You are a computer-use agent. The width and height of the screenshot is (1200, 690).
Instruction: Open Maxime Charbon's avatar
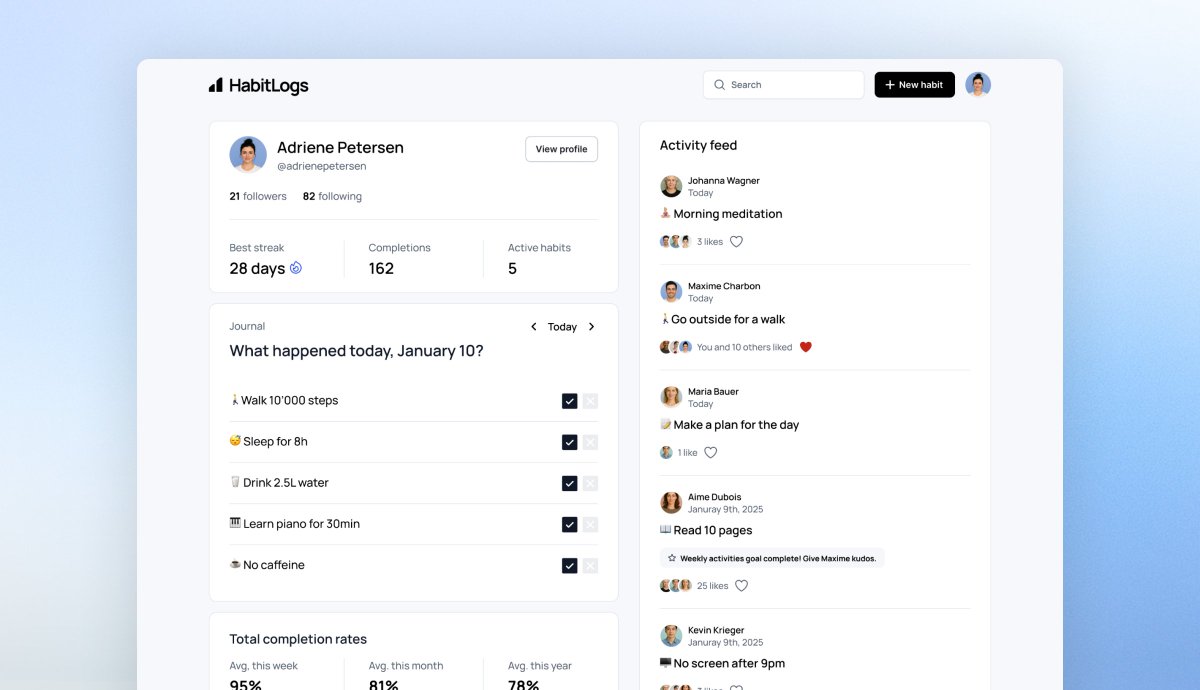click(x=671, y=292)
